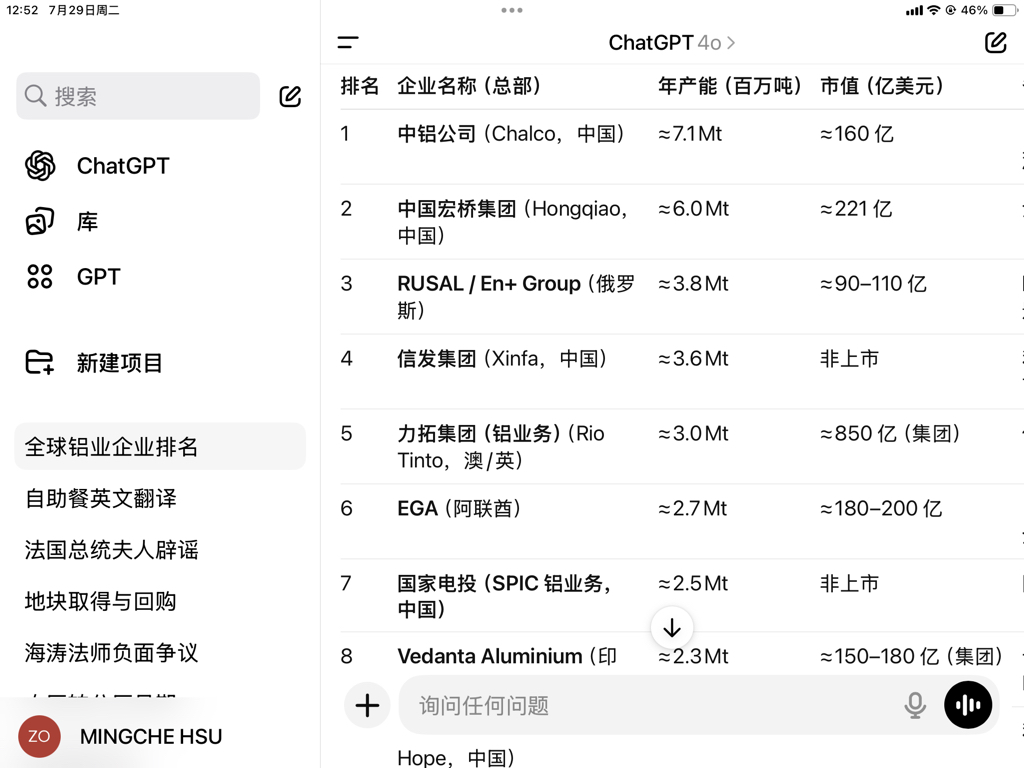Click the ≈3.0 Mt capacity value
This screenshot has height=768, width=1024.
tap(693, 433)
